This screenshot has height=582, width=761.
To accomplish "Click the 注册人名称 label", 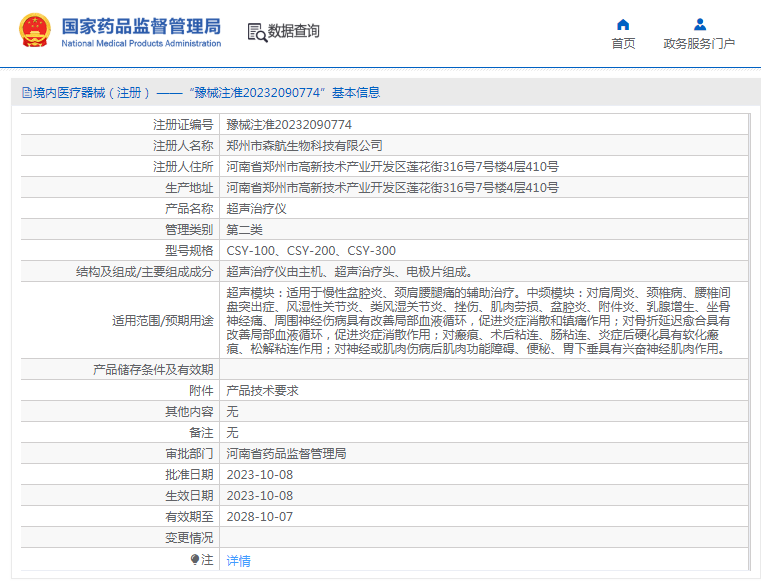I will pyautogui.click(x=183, y=146).
